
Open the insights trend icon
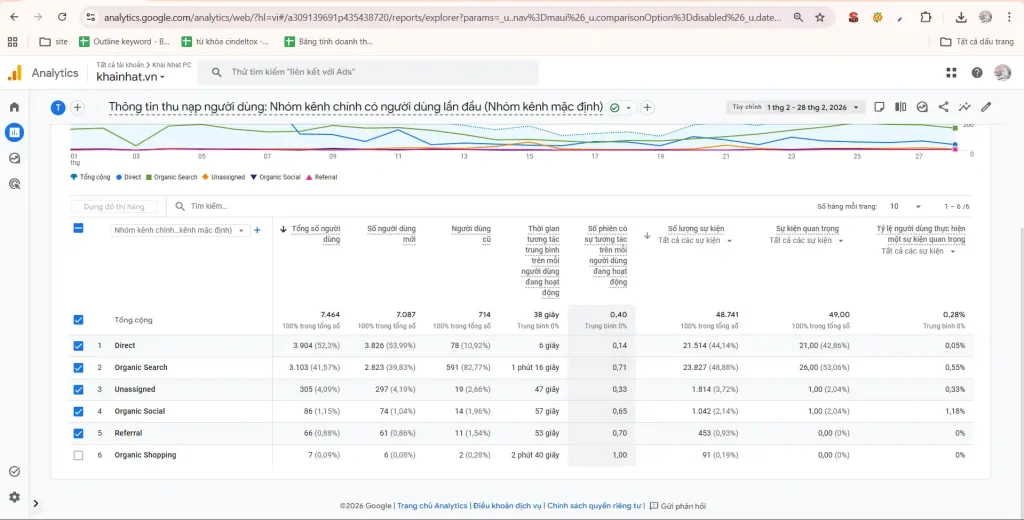click(x=965, y=107)
